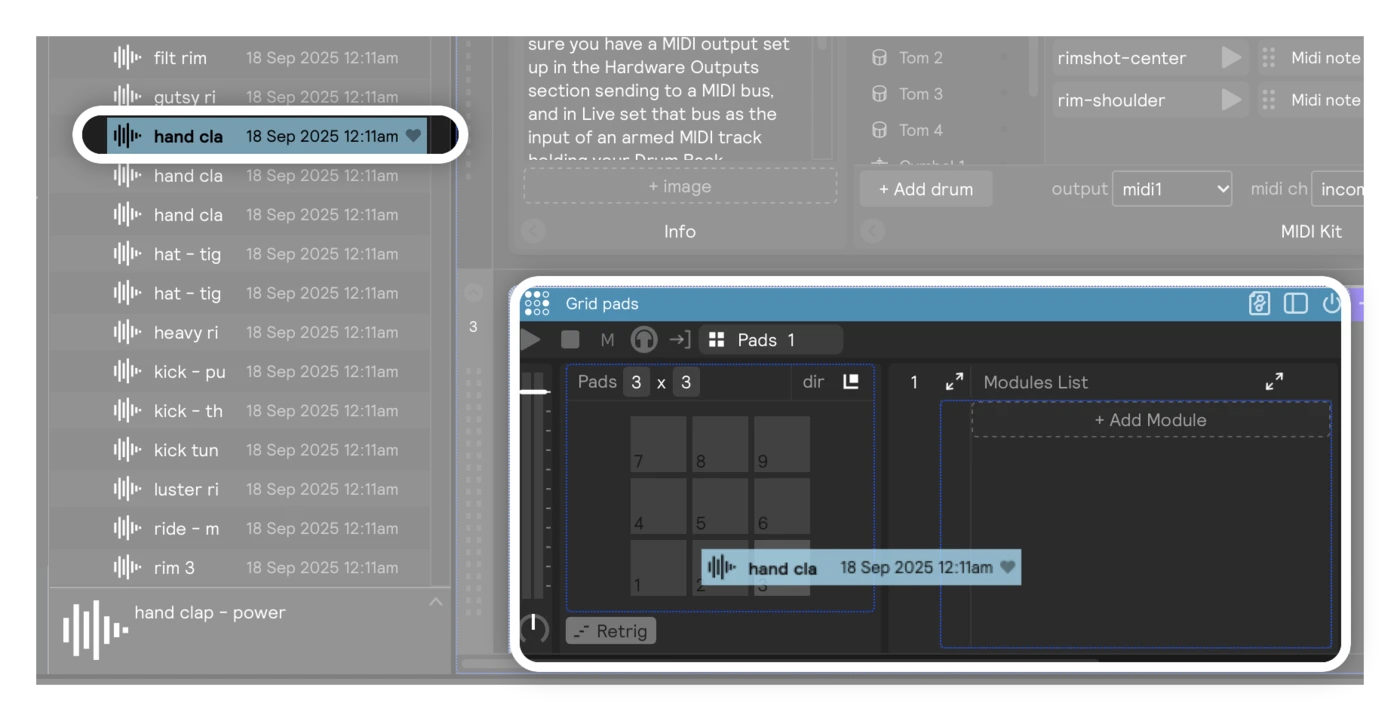
Task: Click the pads direction icon beside dir
Action: pyautogui.click(x=851, y=382)
